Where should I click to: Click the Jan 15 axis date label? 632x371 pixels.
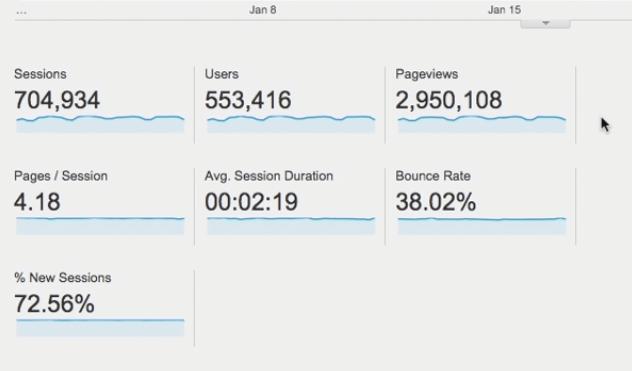click(504, 10)
